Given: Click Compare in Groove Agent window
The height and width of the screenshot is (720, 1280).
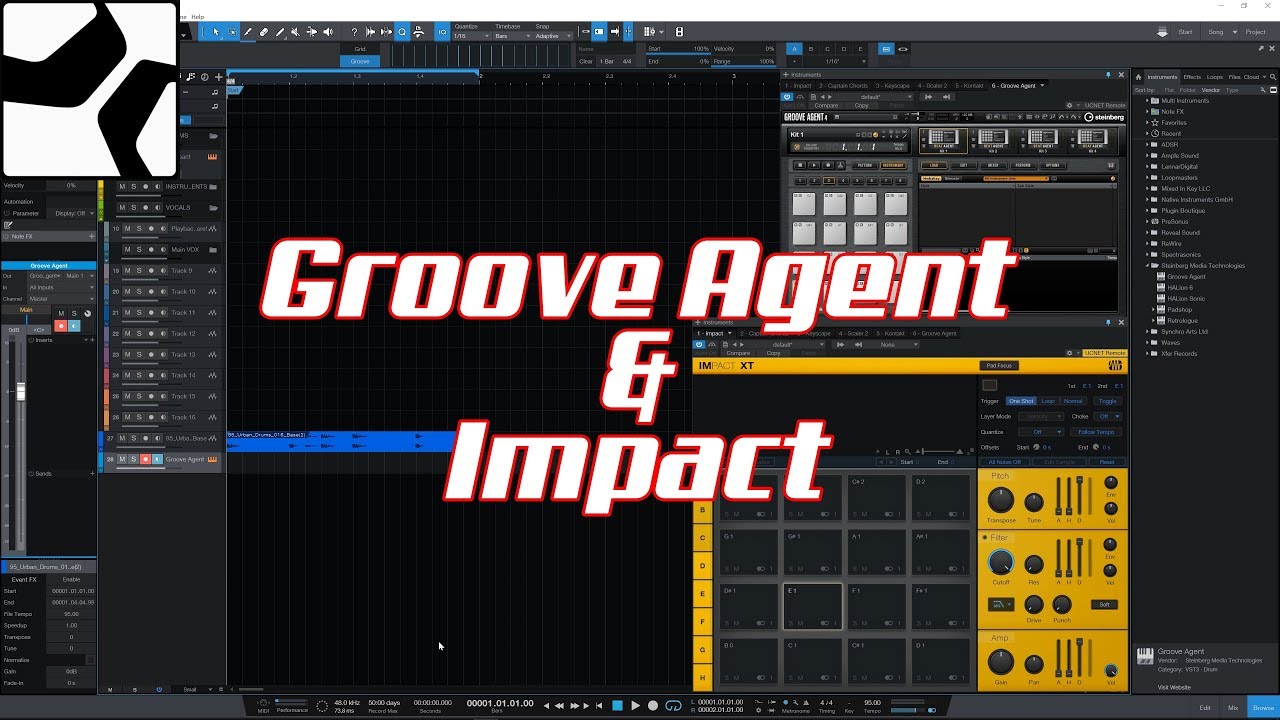Looking at the screenshot, I should click(826, 105).
